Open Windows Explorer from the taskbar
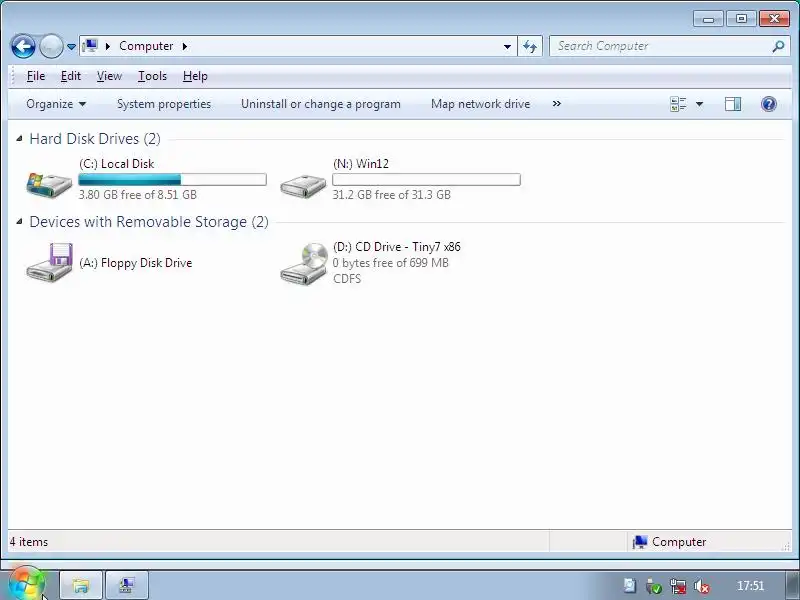Viewport: 800px width, 600px height. 81,585
